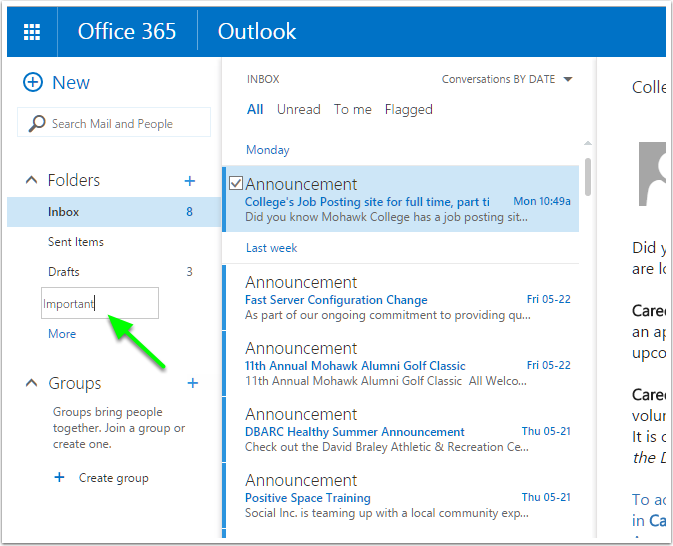The width and height of the screenshot is (673, 546).
Task: Click the search magnifier icon
Action: 37,124
